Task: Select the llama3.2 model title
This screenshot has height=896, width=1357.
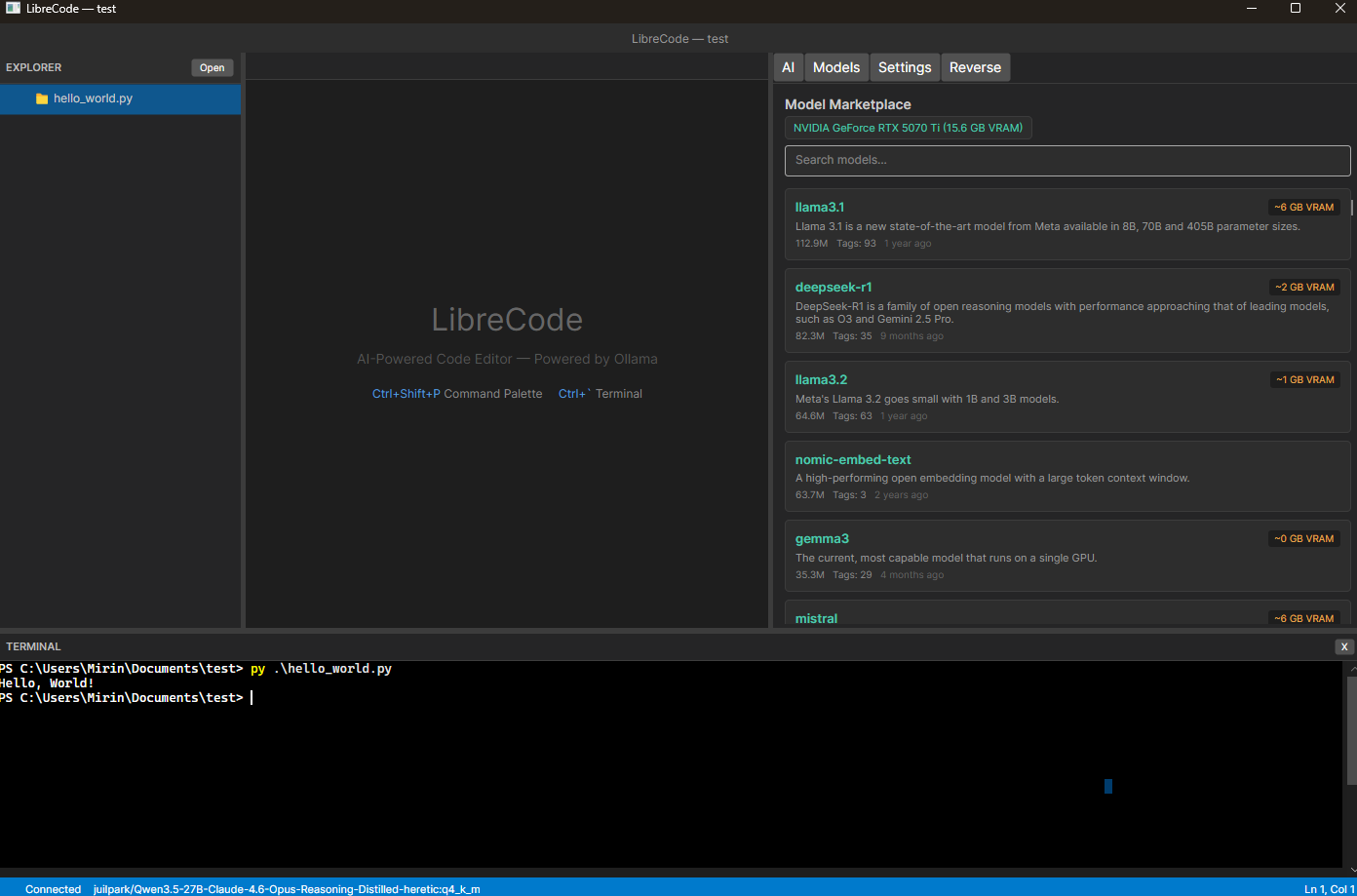Action: tap(821, 379)
